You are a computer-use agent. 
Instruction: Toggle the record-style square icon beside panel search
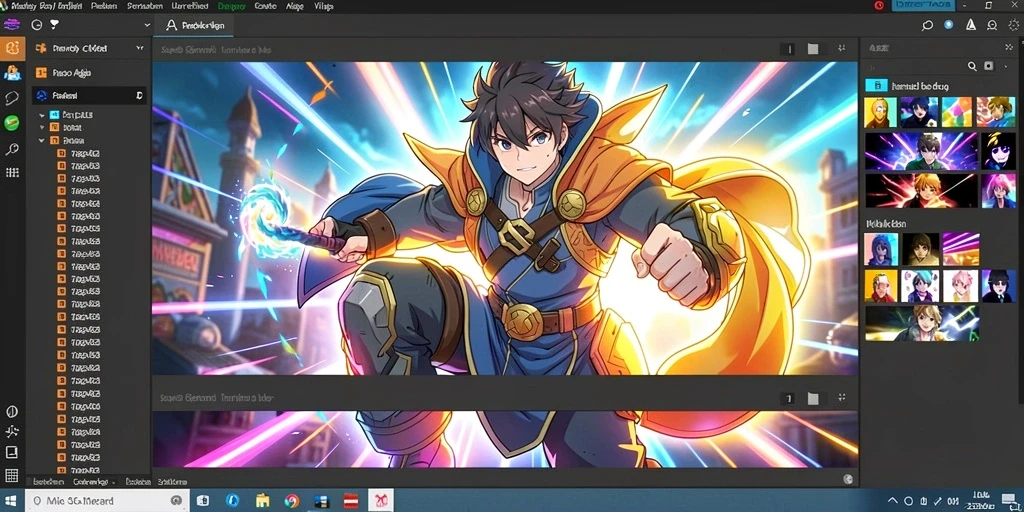[989, 66]
